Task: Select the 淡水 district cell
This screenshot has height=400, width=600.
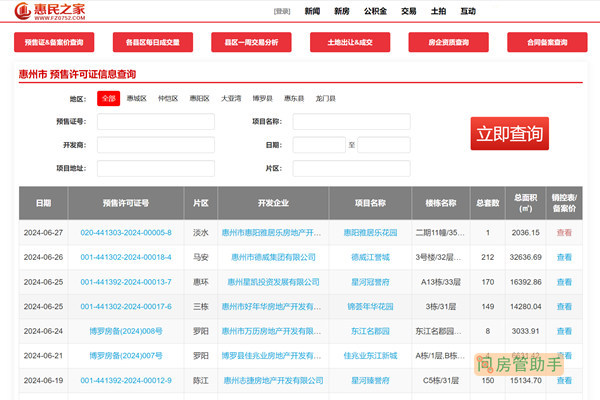Action: 201,233
